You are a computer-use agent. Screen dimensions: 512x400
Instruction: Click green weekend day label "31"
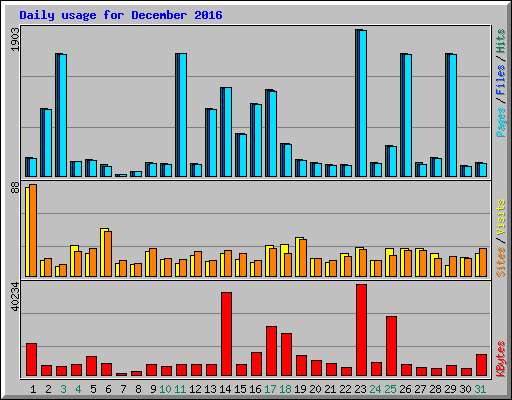point(480,389)
